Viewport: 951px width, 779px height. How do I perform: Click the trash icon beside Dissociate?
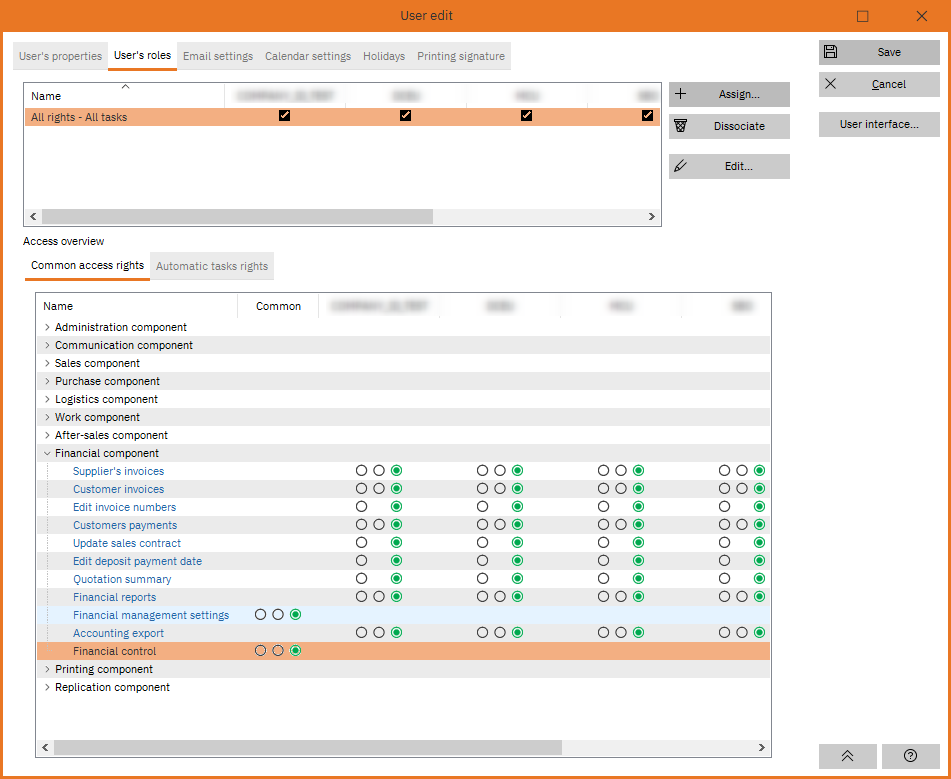681,126
